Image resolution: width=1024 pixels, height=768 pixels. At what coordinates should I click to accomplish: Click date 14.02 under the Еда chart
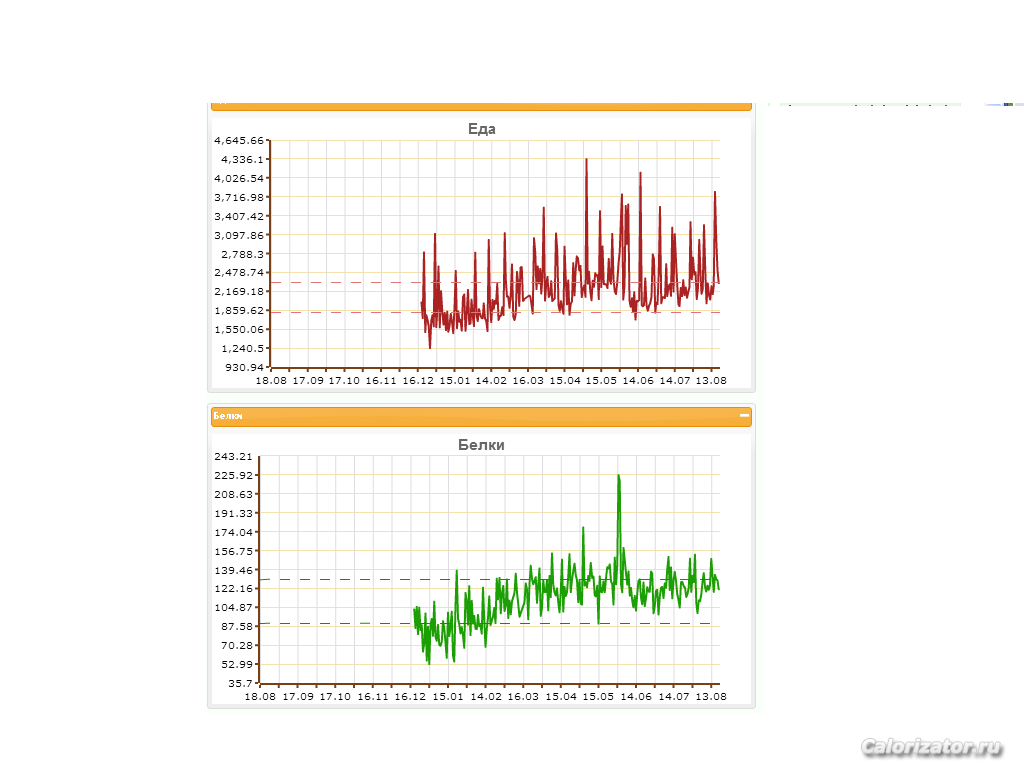click(x=490, y=380)
